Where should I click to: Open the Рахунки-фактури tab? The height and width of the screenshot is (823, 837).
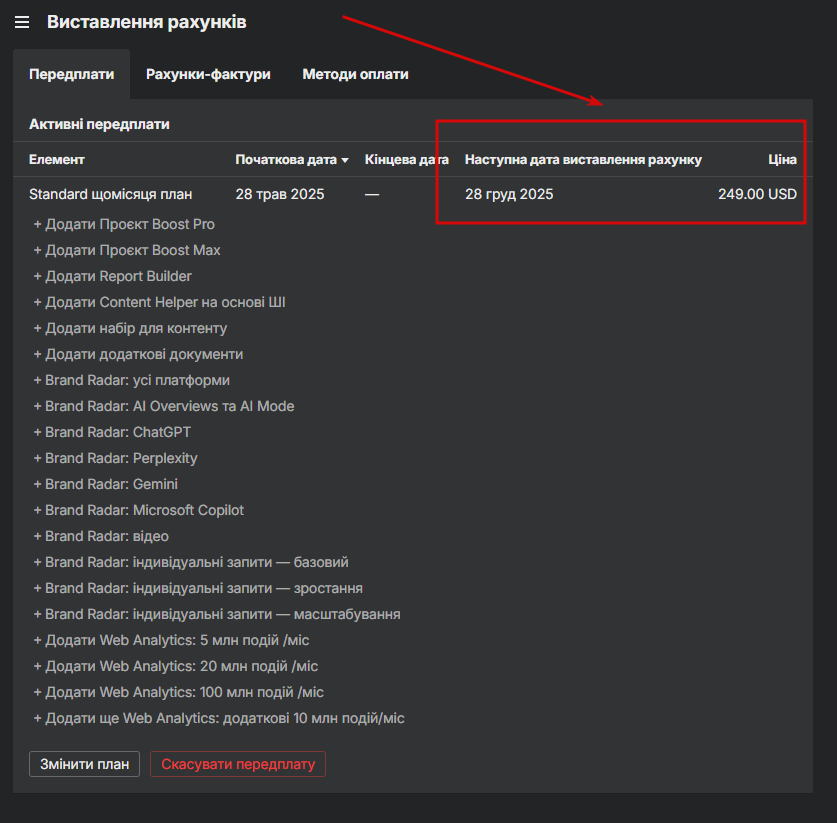tap(208, 74)
